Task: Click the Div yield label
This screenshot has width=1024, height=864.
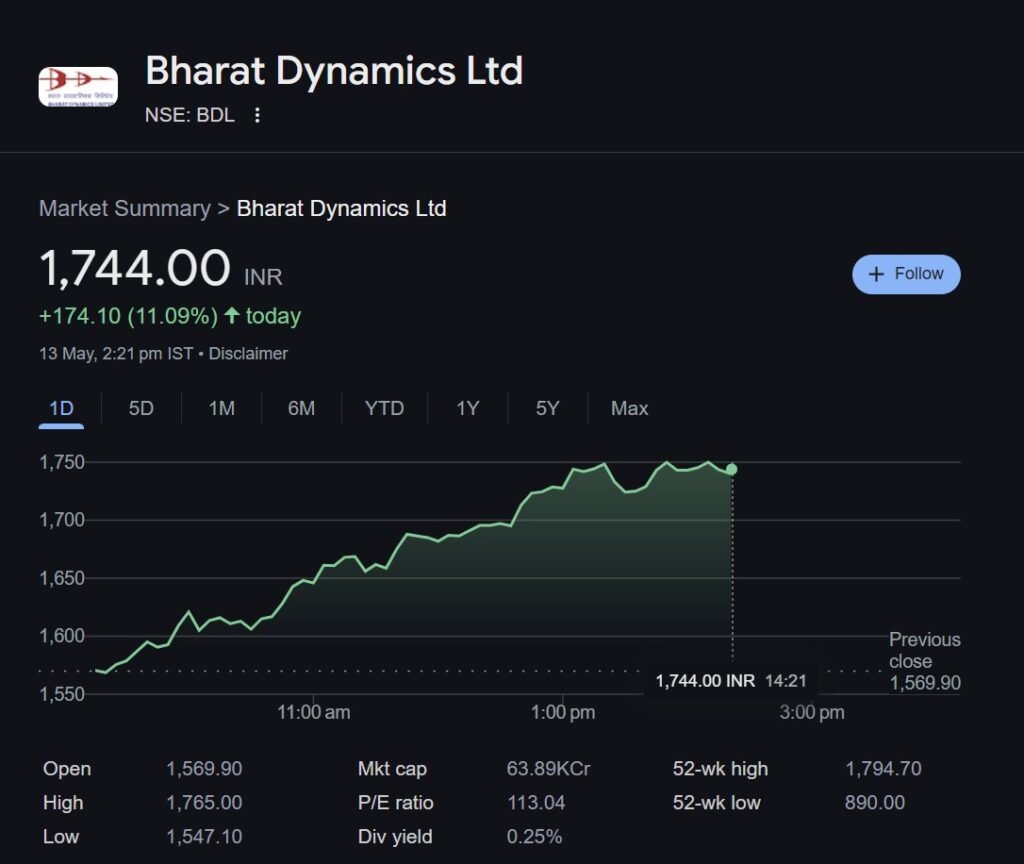Action: pos(394,837)
